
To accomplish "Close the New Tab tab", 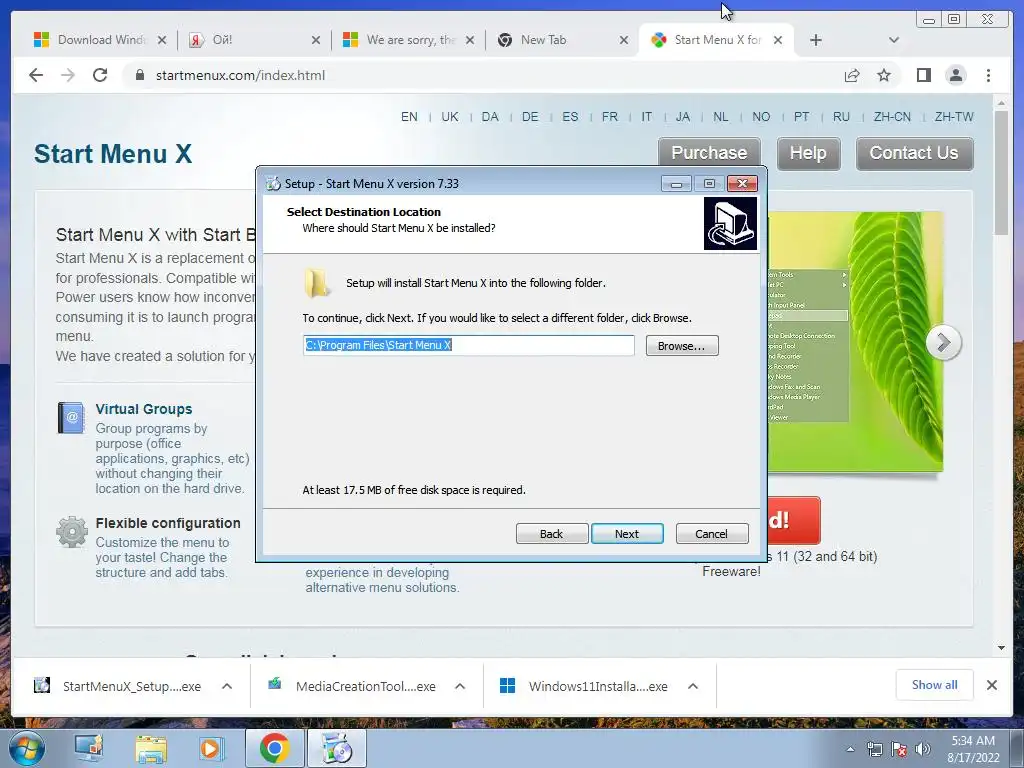I will 624,40.
